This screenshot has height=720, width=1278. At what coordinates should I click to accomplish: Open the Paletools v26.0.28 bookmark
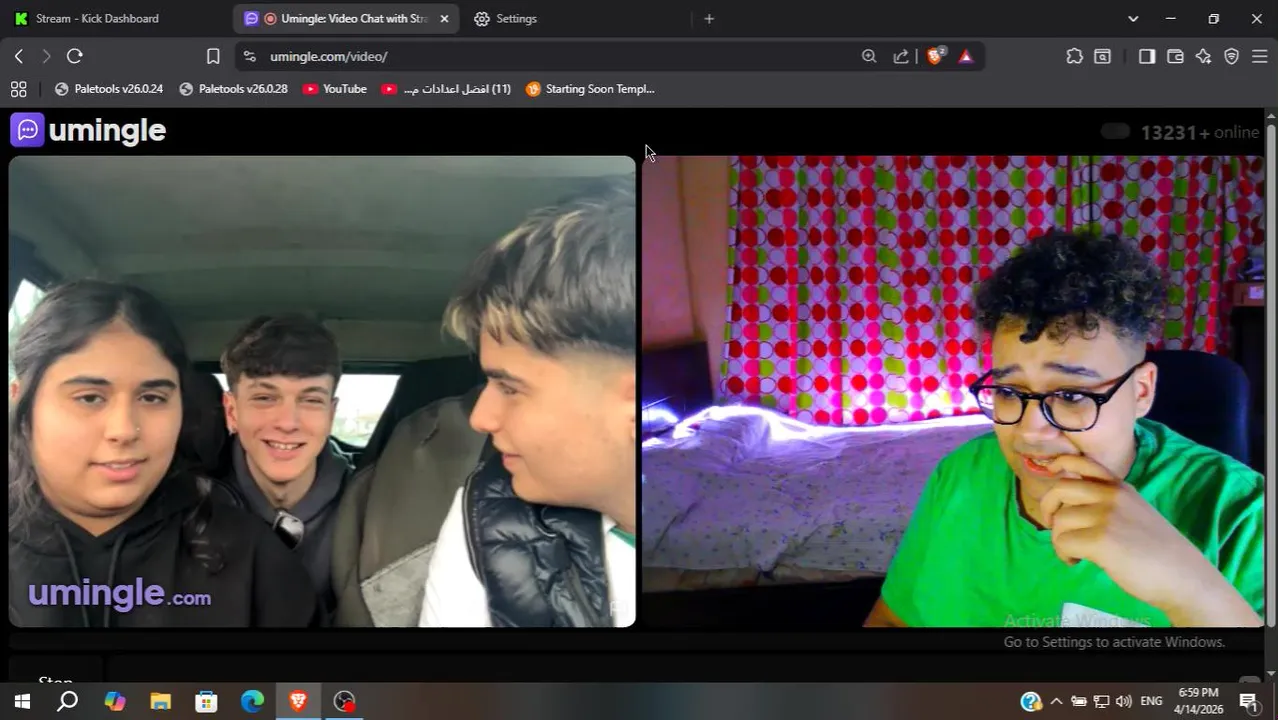click(233, 89)
